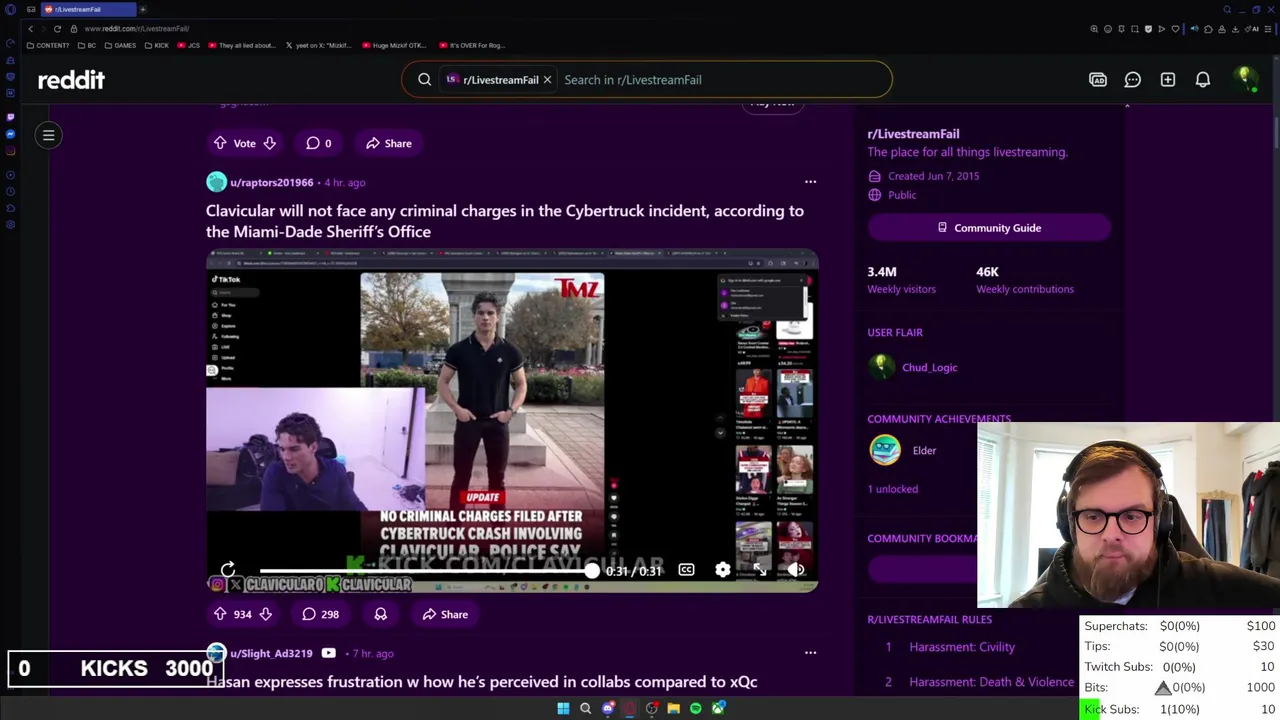The image size is (1280, 720).
Task: Open the 298 comments
Action: (321, 614)
